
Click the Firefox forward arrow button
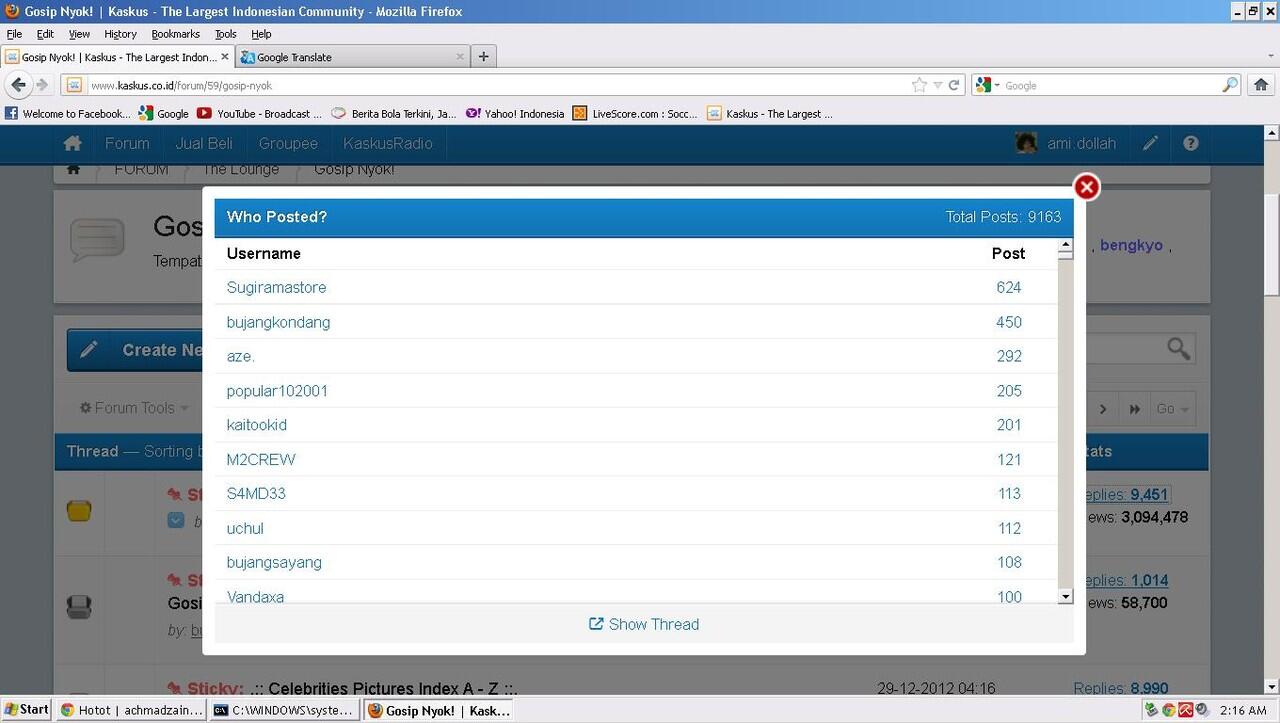pos(43,85)
